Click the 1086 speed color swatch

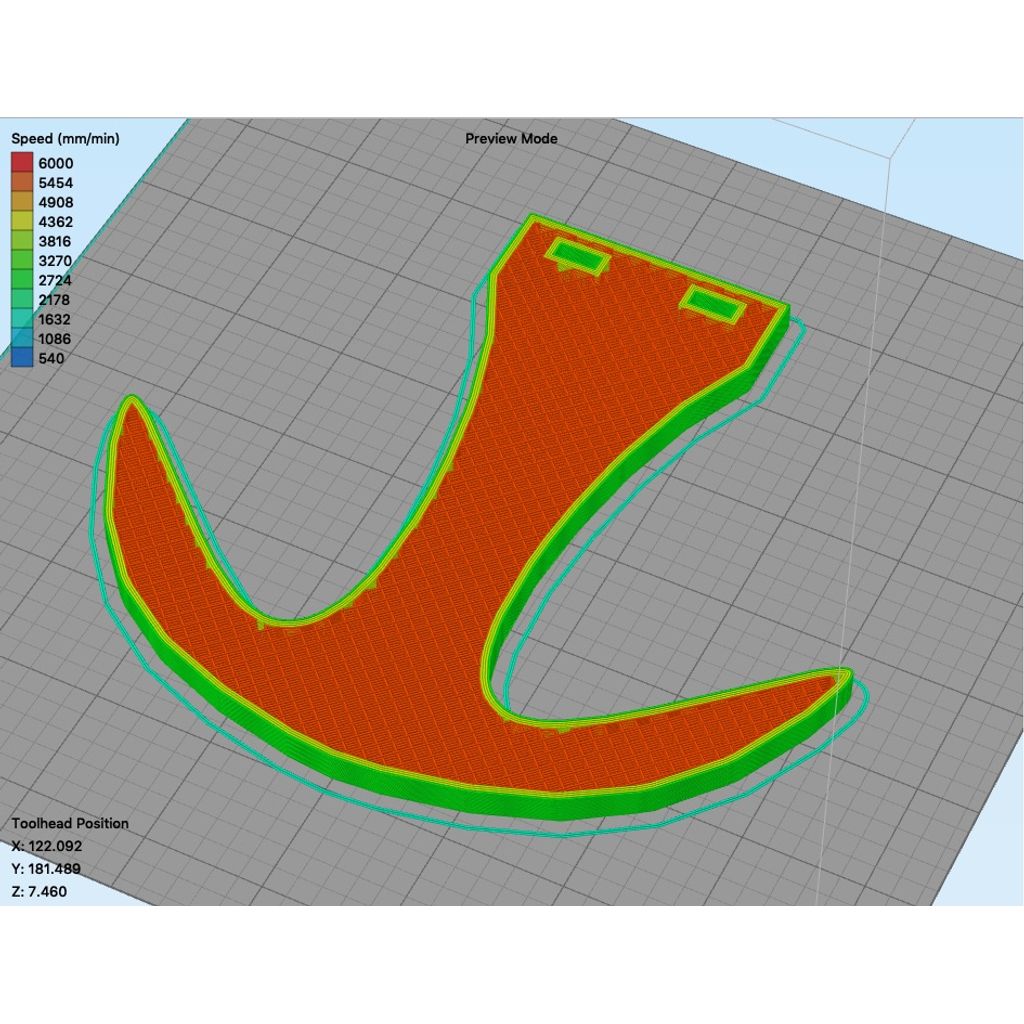[x=22, y=339]
